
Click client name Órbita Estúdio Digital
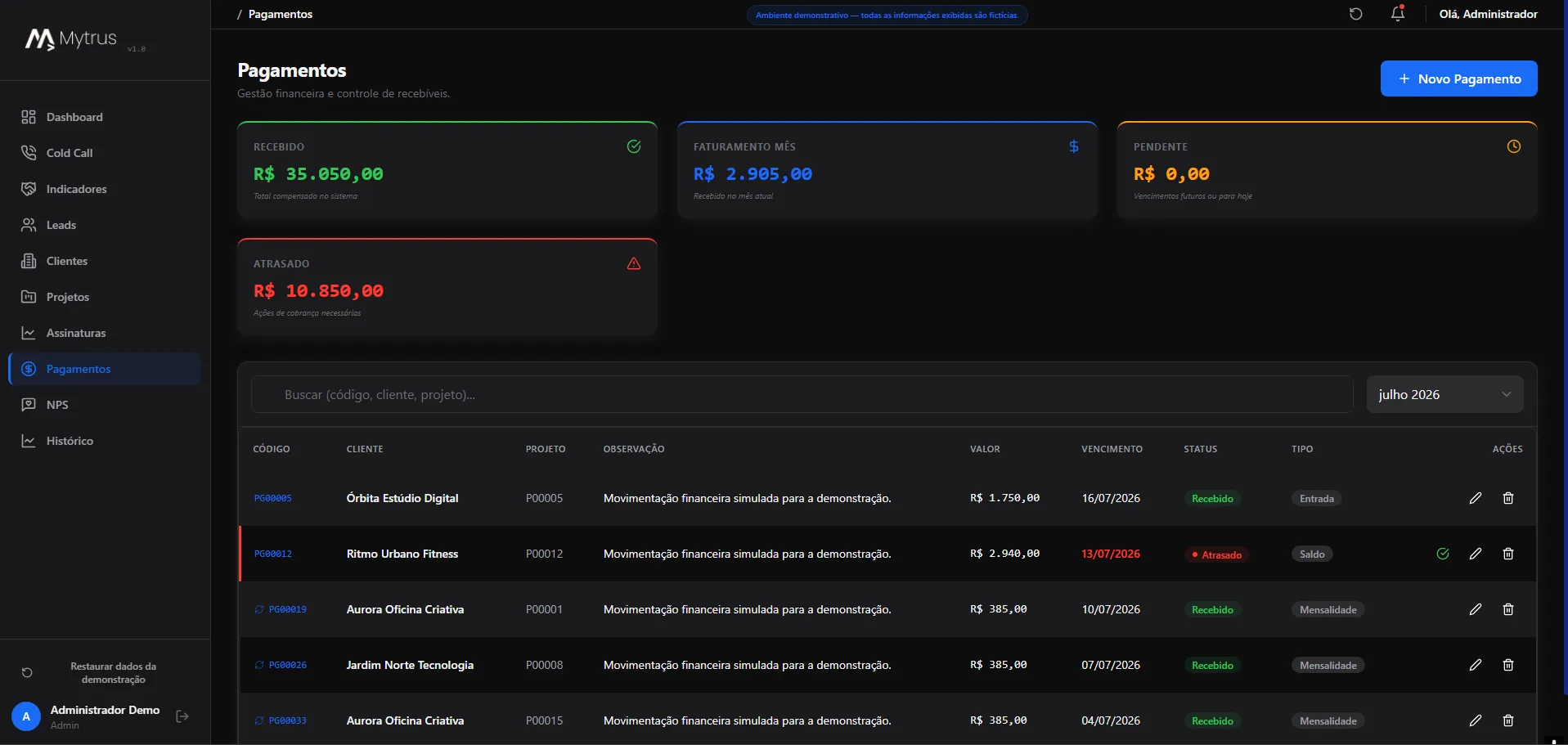[402, 498]
